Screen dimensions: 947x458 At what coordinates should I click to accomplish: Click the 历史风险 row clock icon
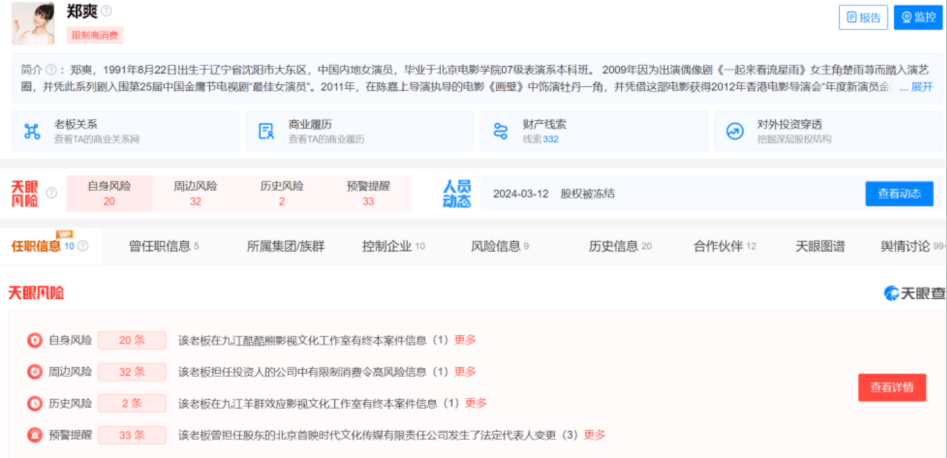pyautogui.click(x=34, y=403)
